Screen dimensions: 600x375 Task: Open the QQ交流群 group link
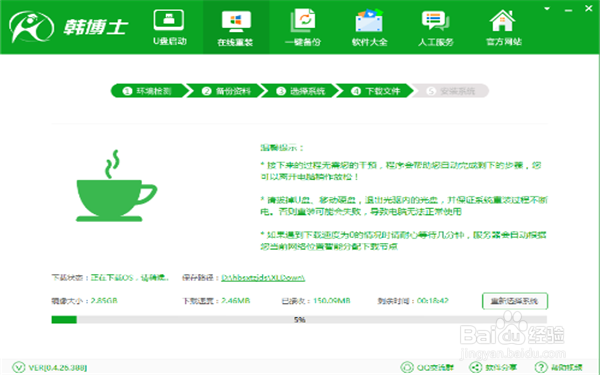(427, 368)
